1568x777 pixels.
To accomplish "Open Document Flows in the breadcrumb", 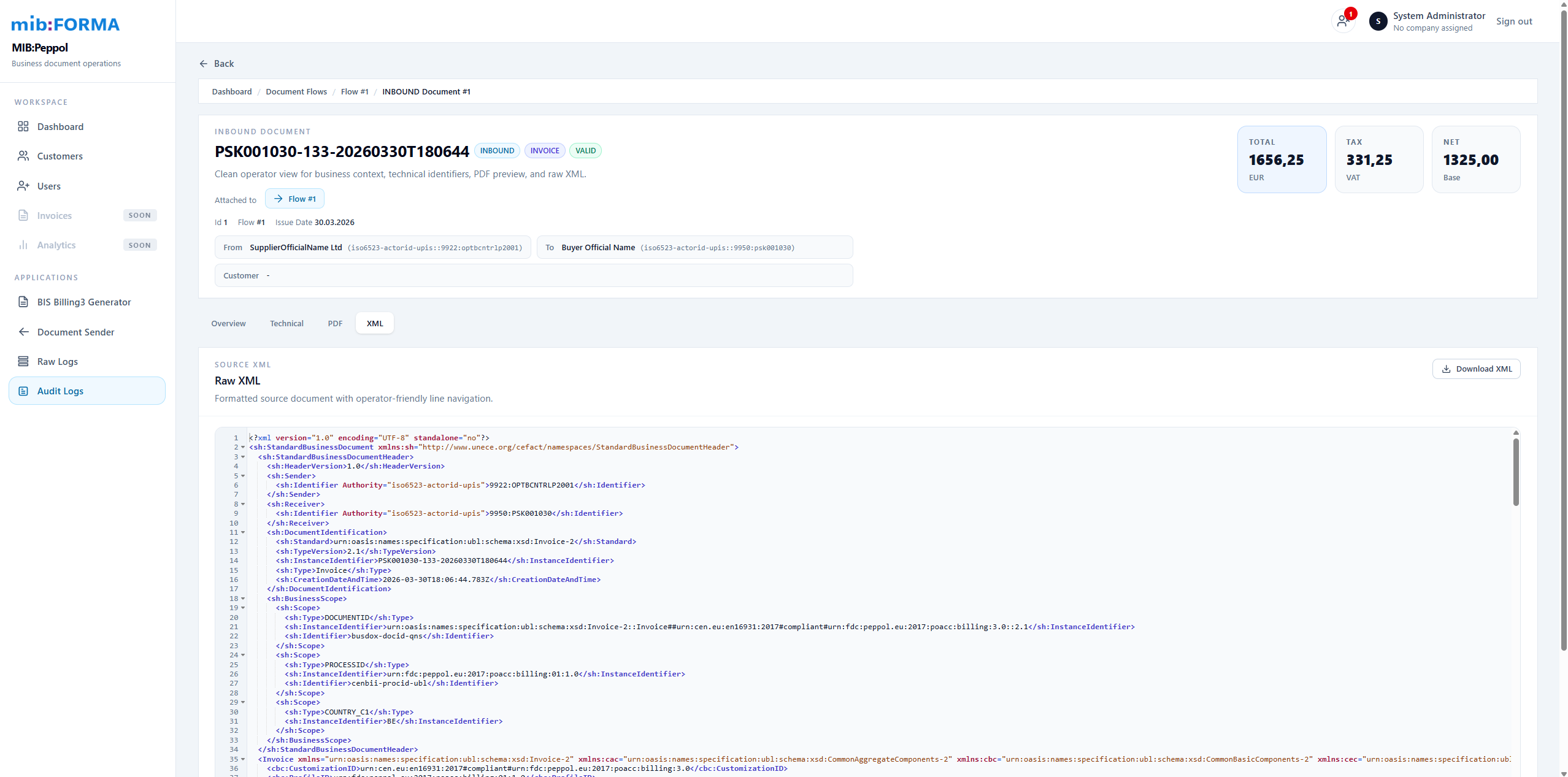I will (296, 91).
